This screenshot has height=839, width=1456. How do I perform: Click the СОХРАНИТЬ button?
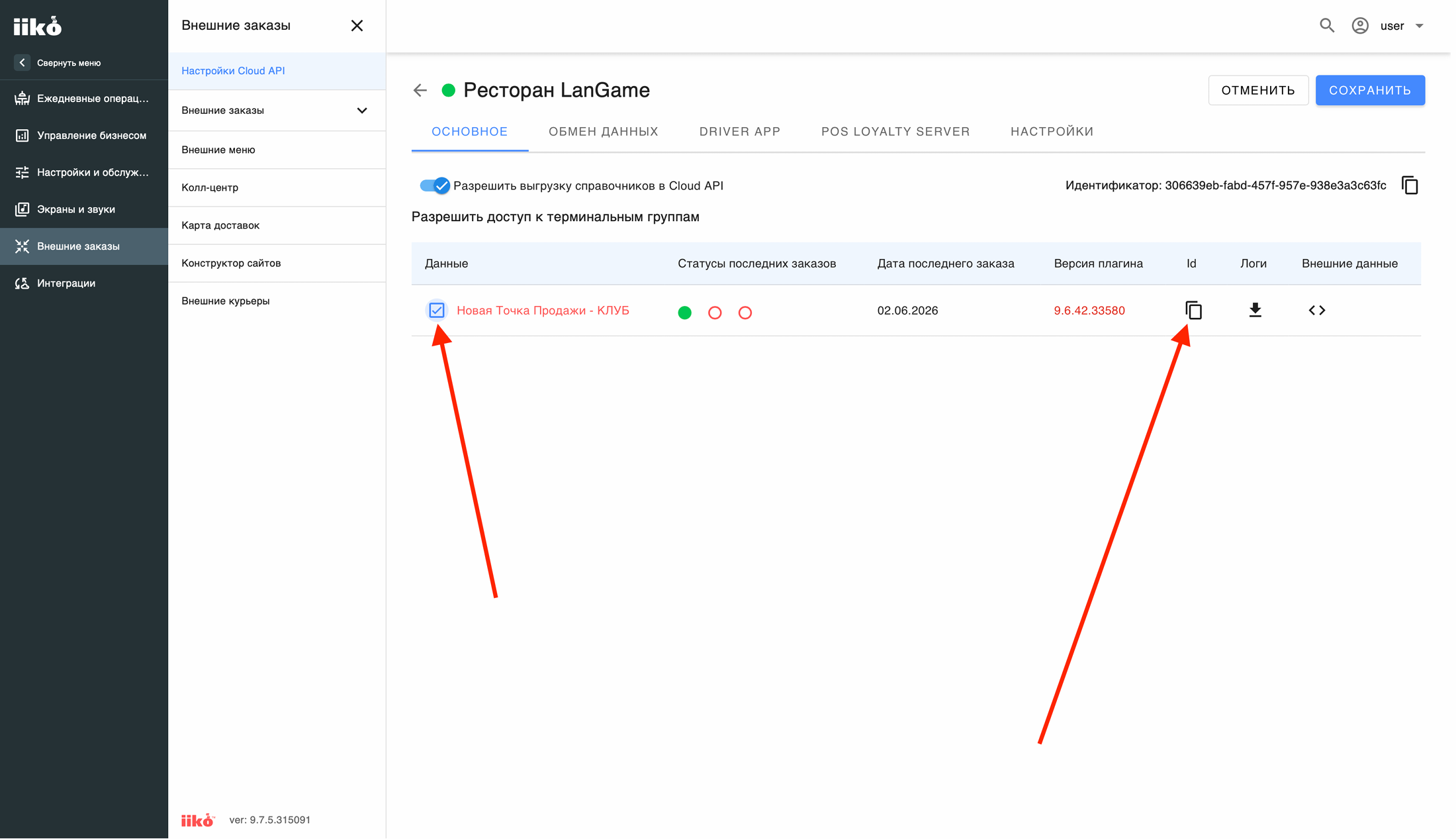[1370, 90]
